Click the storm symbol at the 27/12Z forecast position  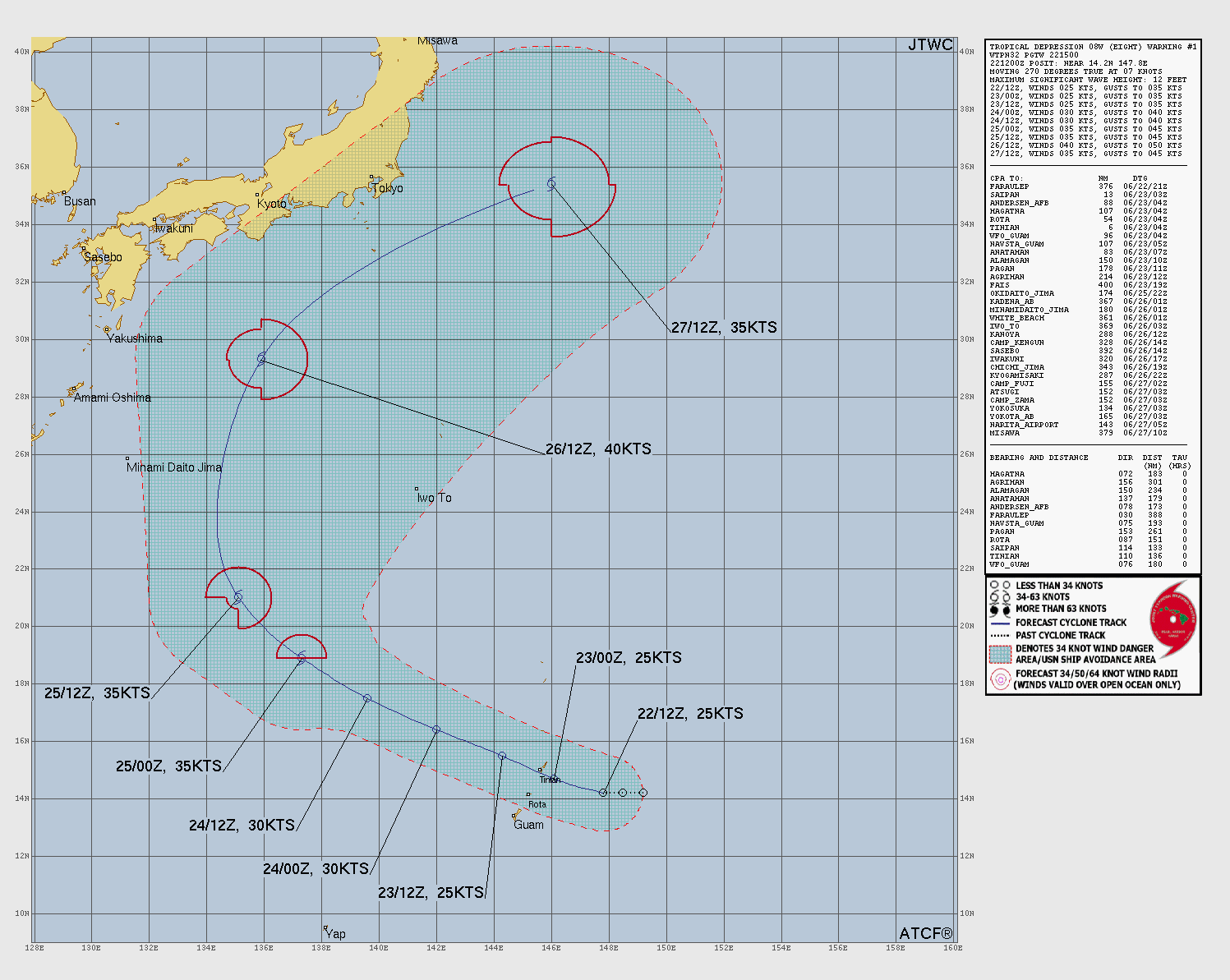(x=552, y=184)
